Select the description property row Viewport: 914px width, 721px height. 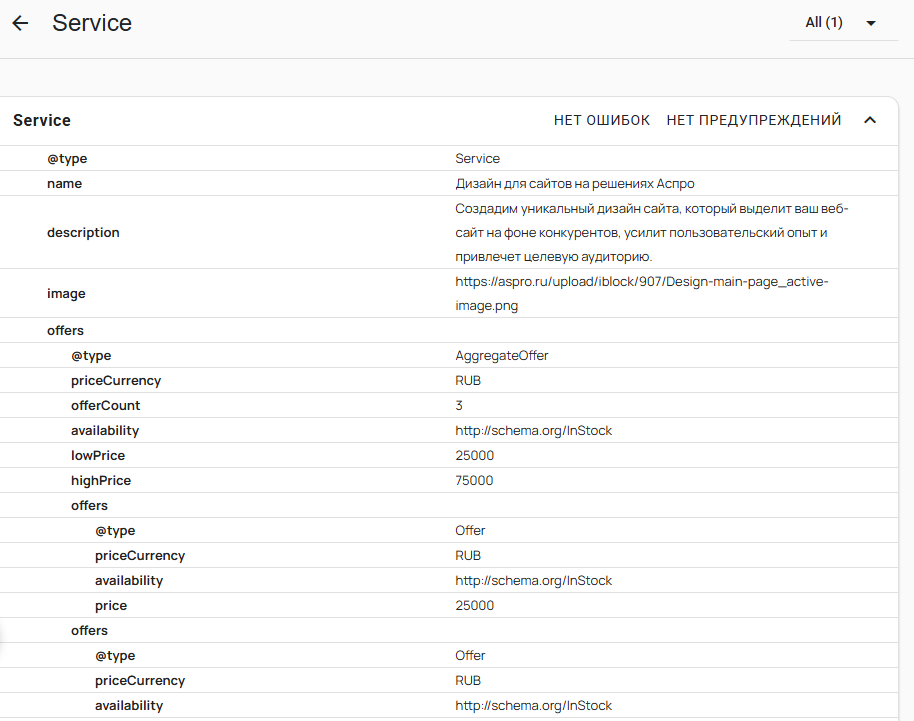click(83, 232)
